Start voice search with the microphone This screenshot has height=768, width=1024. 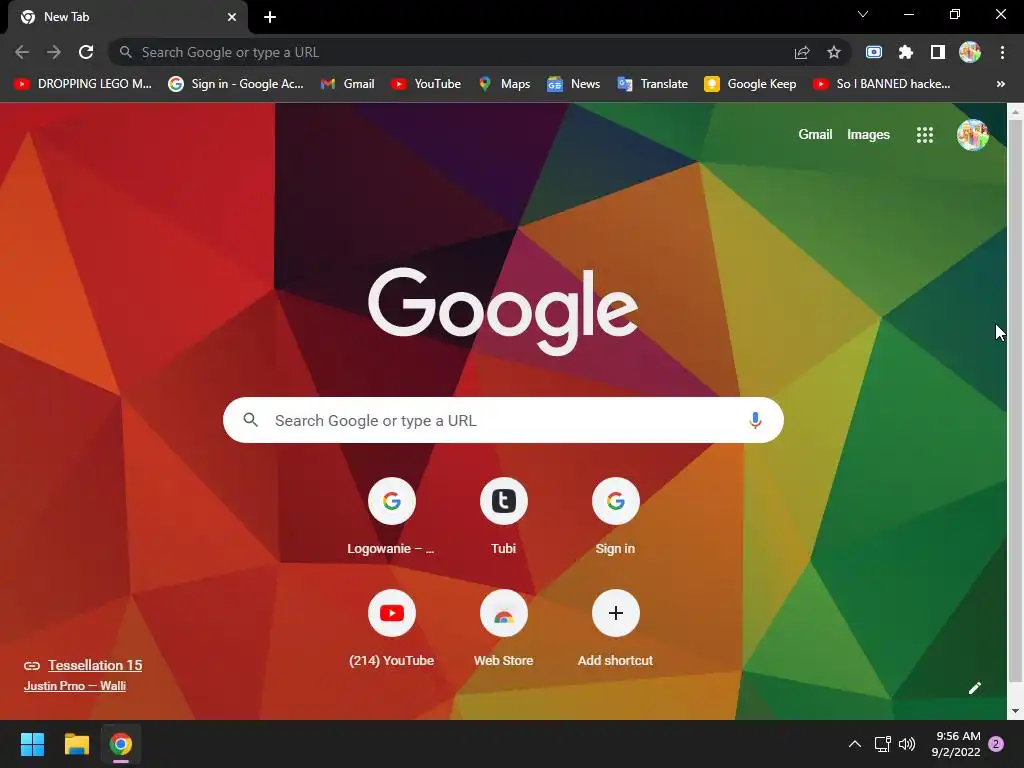(x=755, y=420)
